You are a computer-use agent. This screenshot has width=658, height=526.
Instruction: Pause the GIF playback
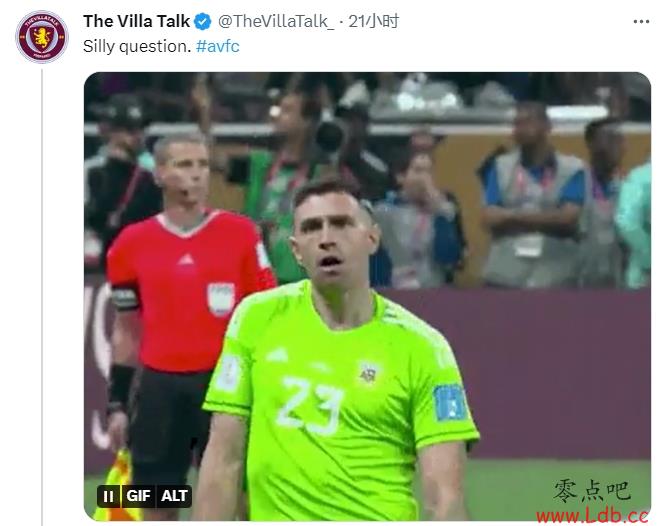pos(108,496)
